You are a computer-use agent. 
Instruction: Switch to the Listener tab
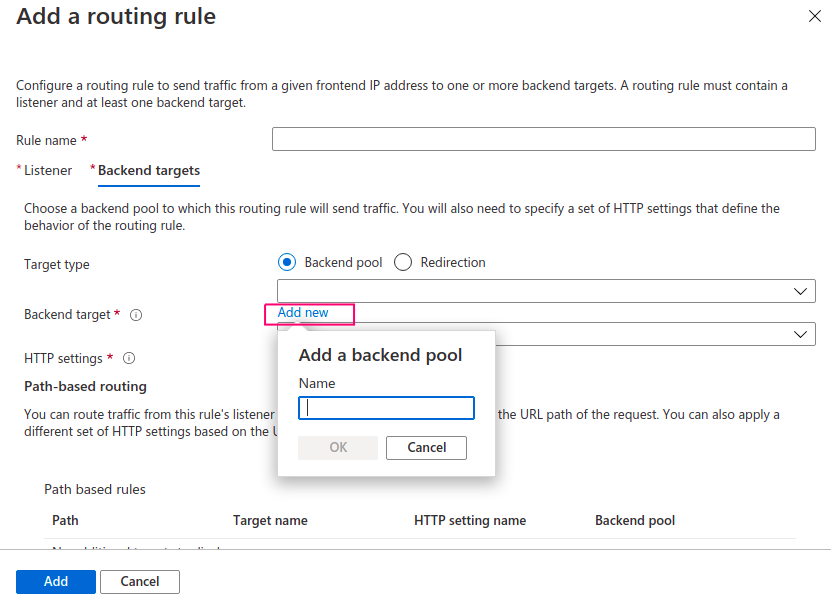(x=47, y=171)
